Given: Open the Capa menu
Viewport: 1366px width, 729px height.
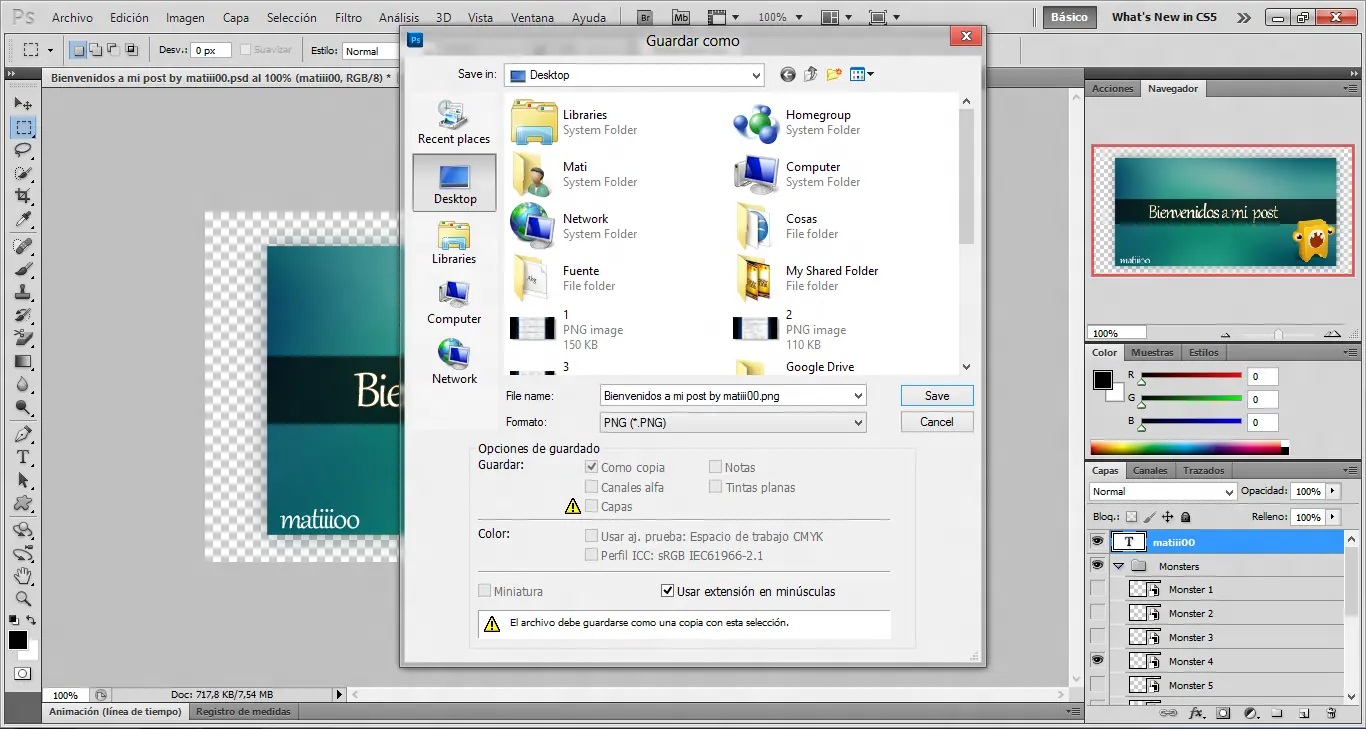Looking at the screenshot, I should [236, 18].
